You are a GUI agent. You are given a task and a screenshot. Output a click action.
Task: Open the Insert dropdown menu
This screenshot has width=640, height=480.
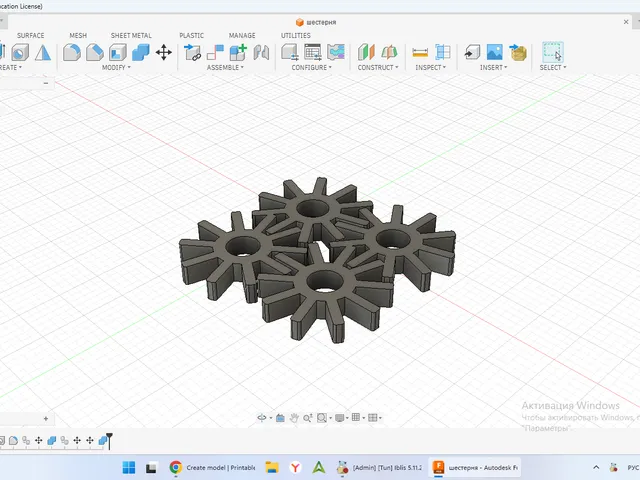(493, 67)
